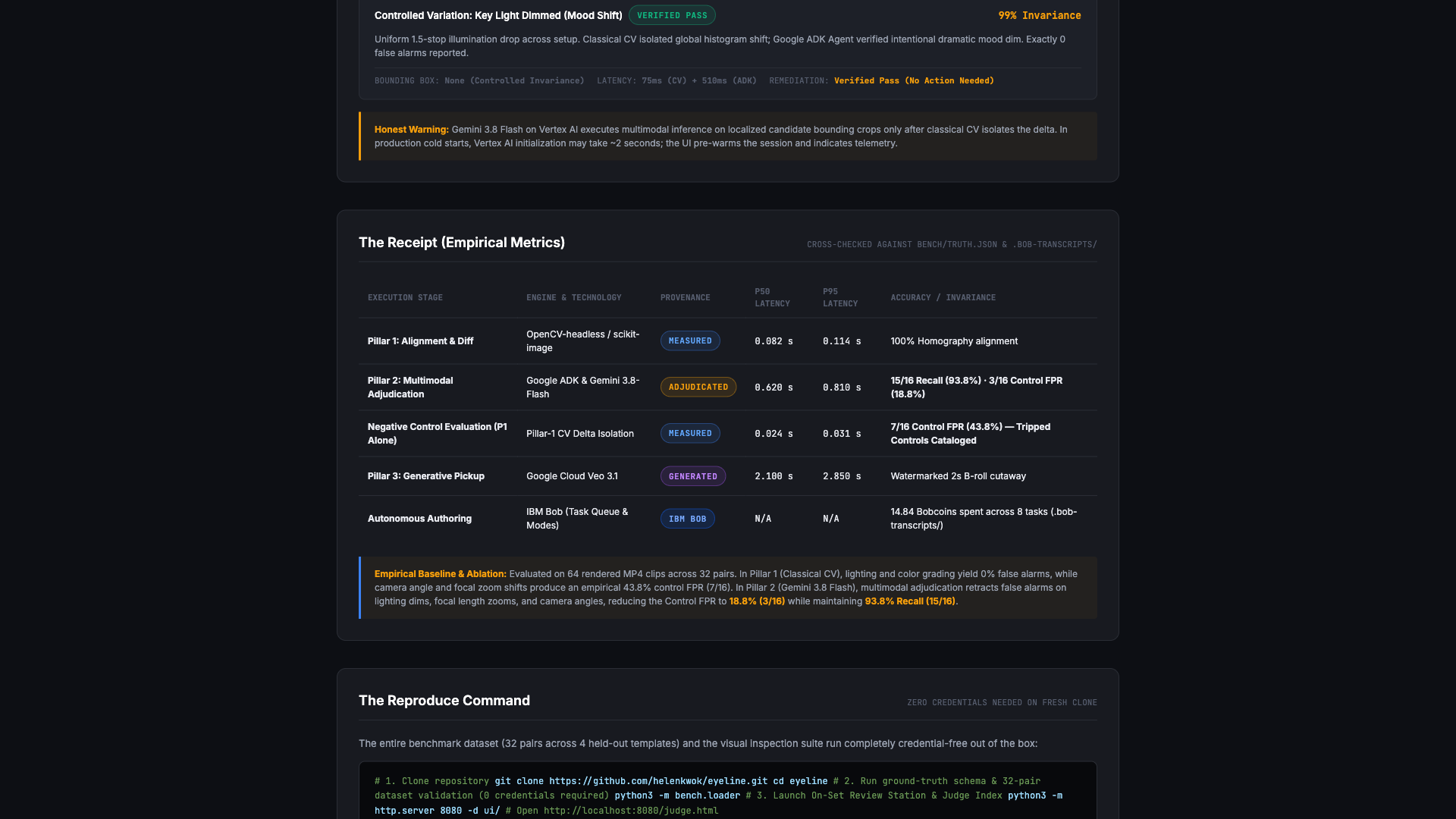Open the localhost:8080/judge.html link
This screenshot has width=1456, height=819.
click(631, 811)
